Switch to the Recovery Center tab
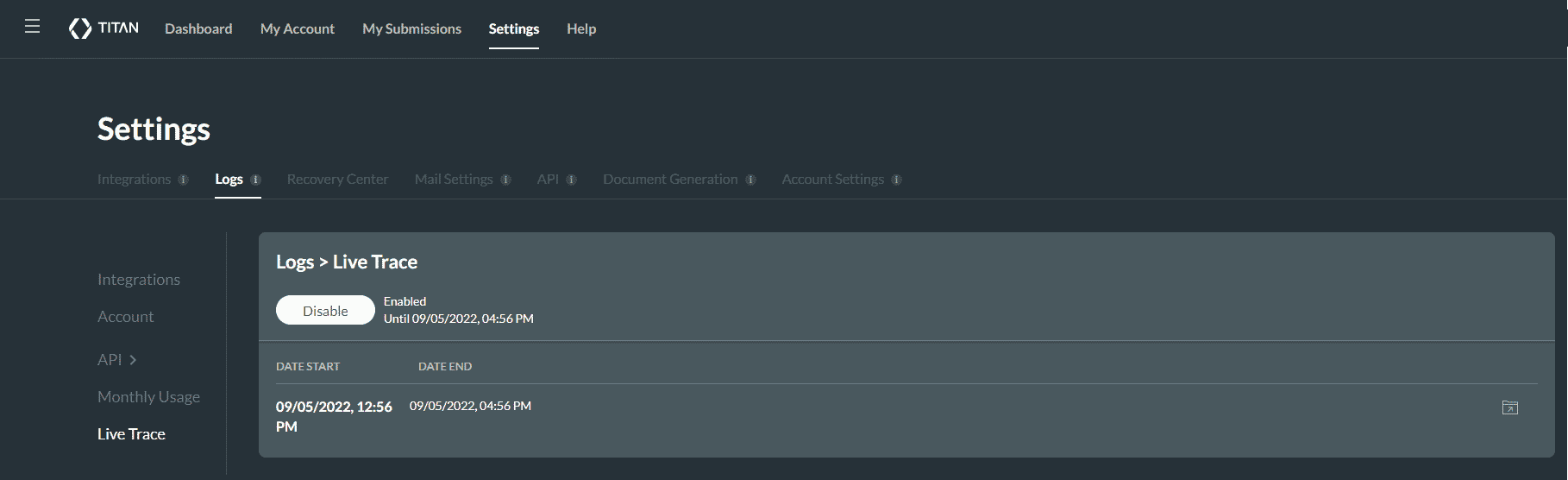The image size is (1568, 480). click(x=337, y=180)
